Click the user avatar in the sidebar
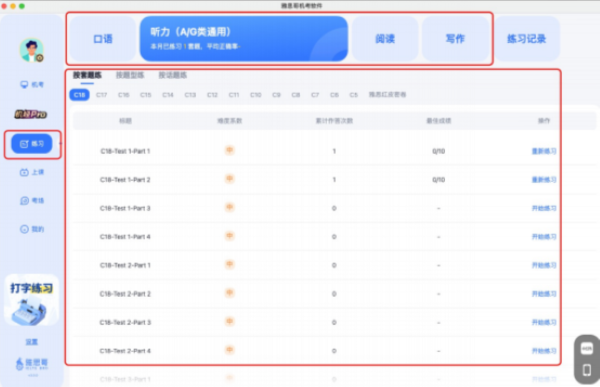 pos(31,50)
